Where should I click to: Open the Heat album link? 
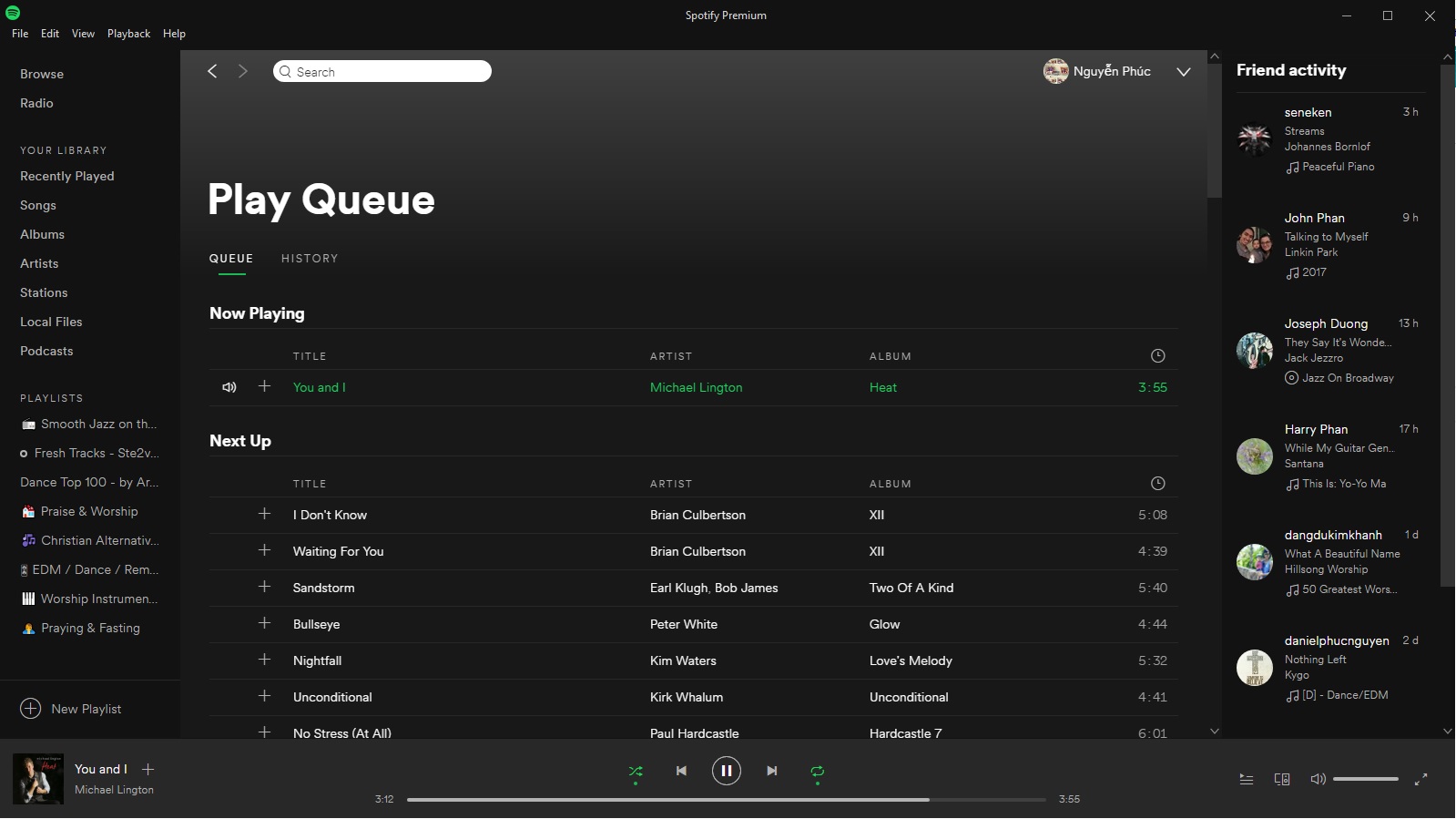882,387
